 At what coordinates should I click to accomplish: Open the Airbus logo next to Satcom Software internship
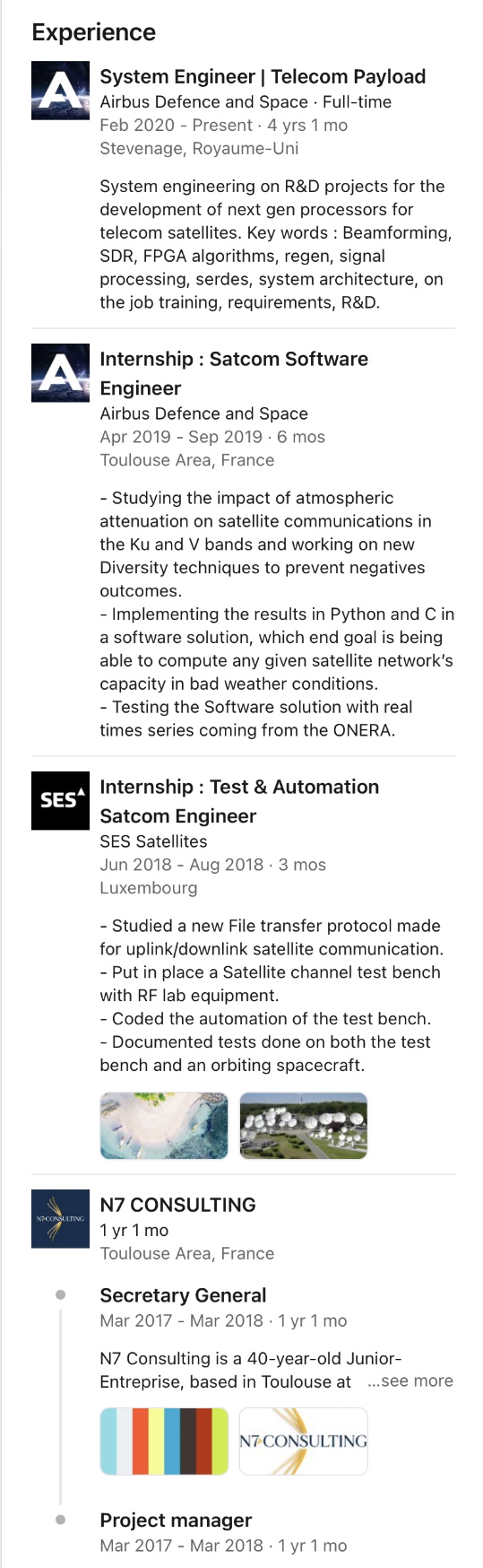tap(60, 373)
